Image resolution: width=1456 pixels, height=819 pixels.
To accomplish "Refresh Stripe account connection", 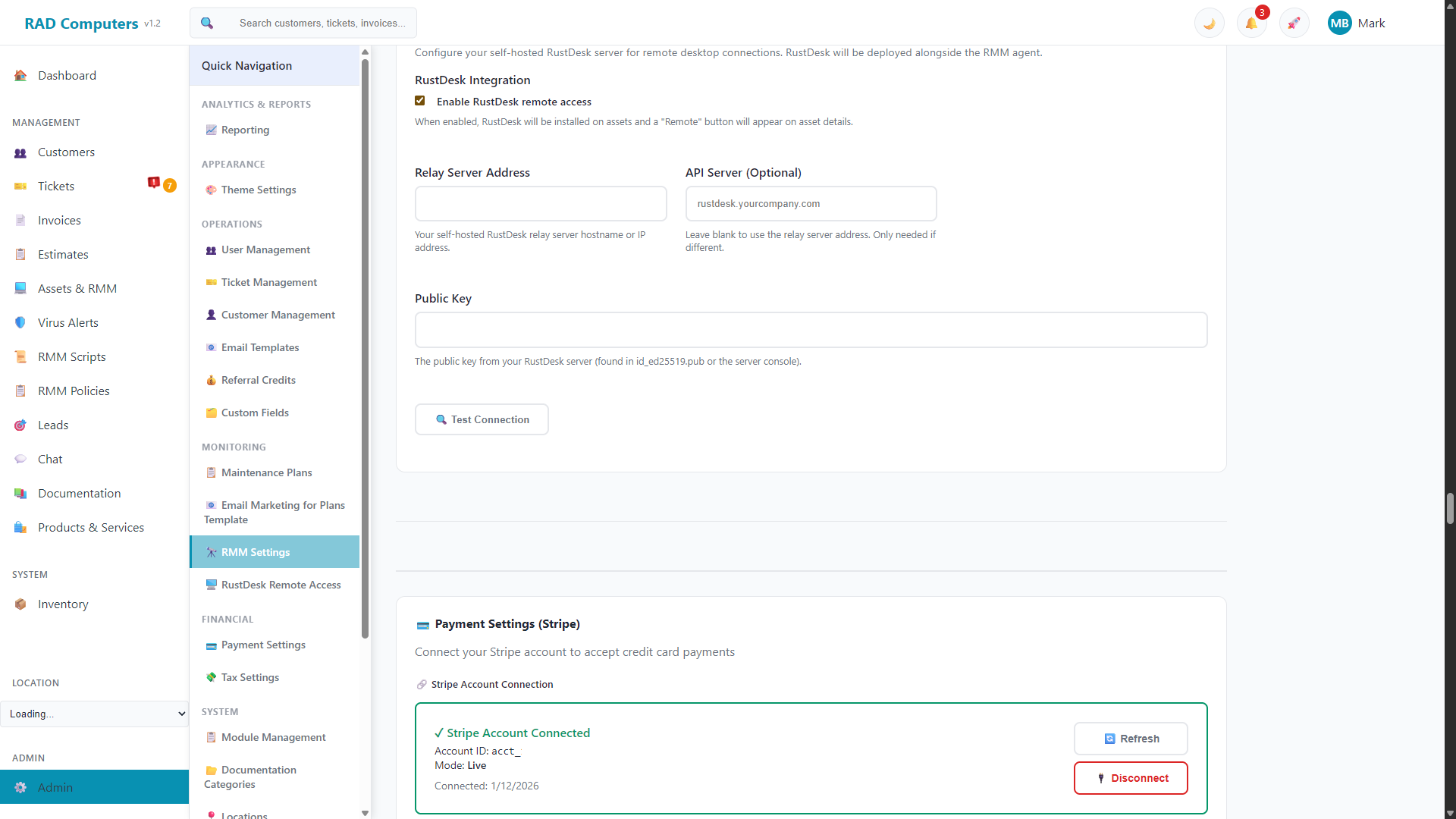I will tap(1130, 739).
